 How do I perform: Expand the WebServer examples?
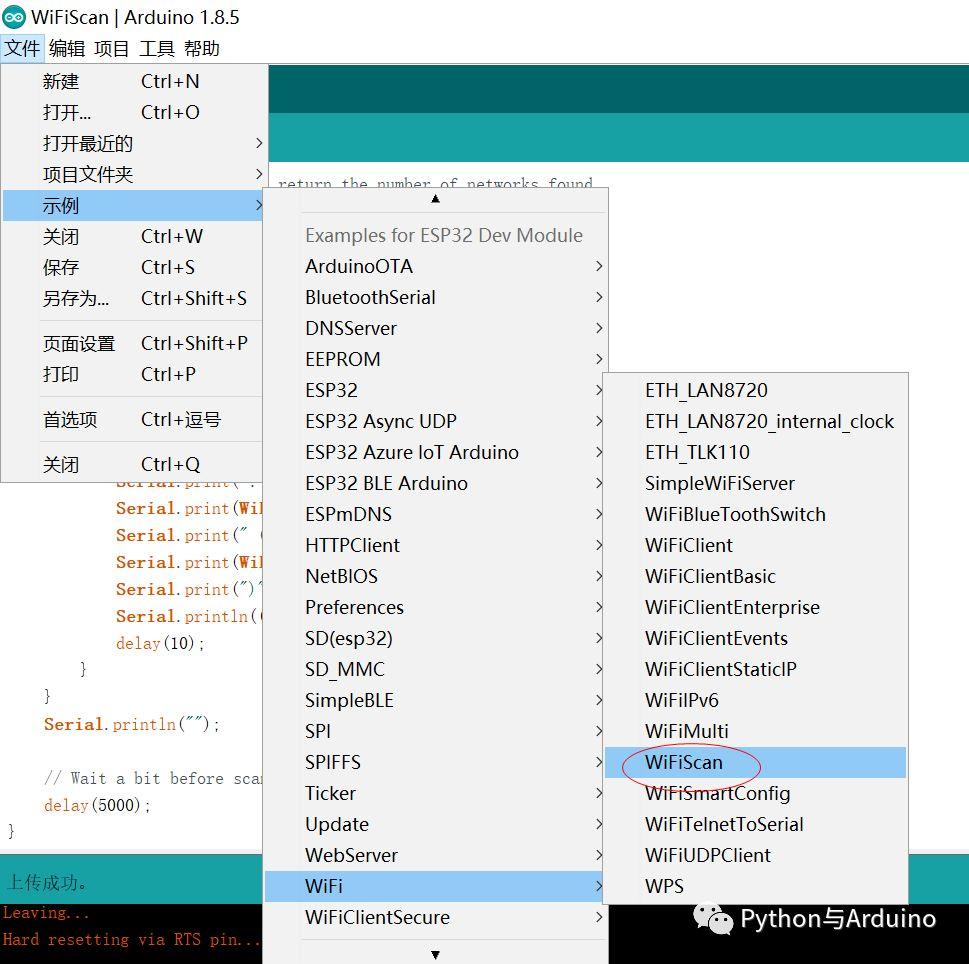[434, 855]
